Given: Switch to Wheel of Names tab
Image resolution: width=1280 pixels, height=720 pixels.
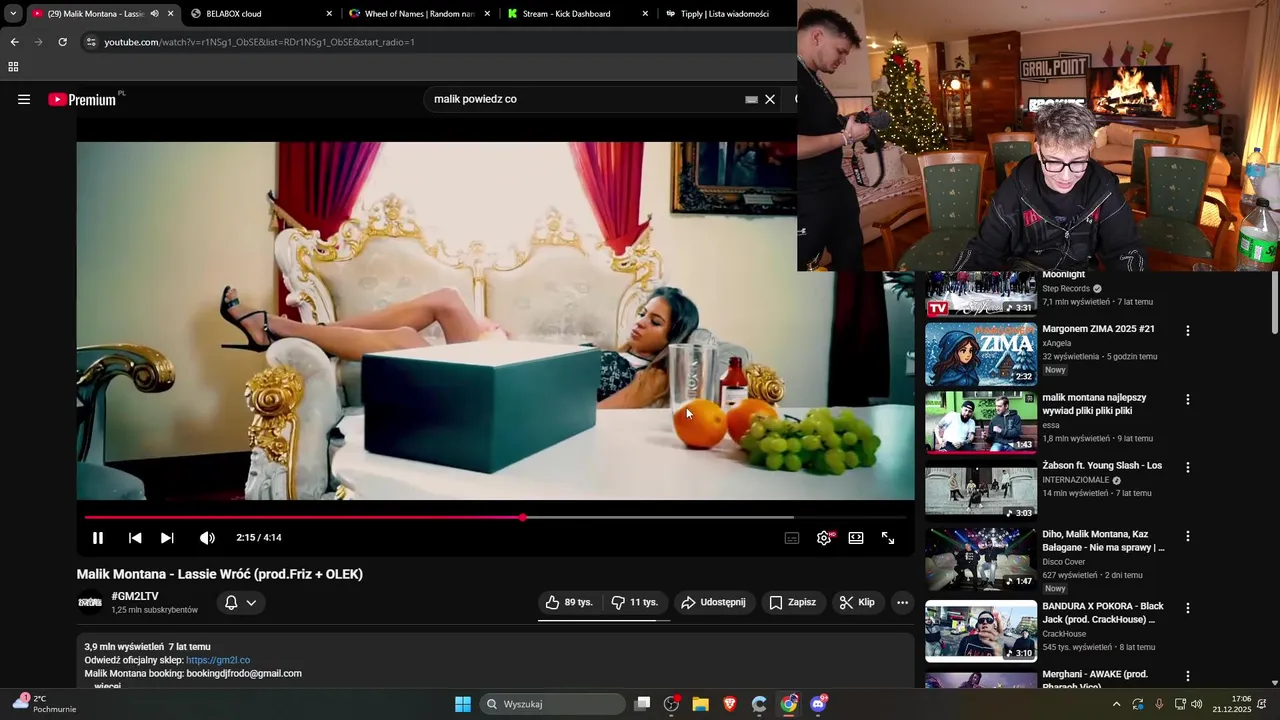Looking at the screenshot, I should tap(420, 14).
